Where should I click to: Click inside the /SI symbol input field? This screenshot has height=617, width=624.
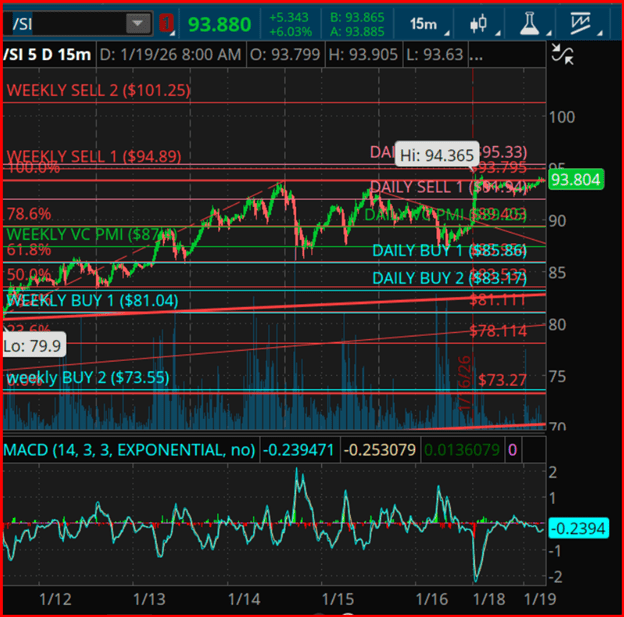tap(60, 23)
